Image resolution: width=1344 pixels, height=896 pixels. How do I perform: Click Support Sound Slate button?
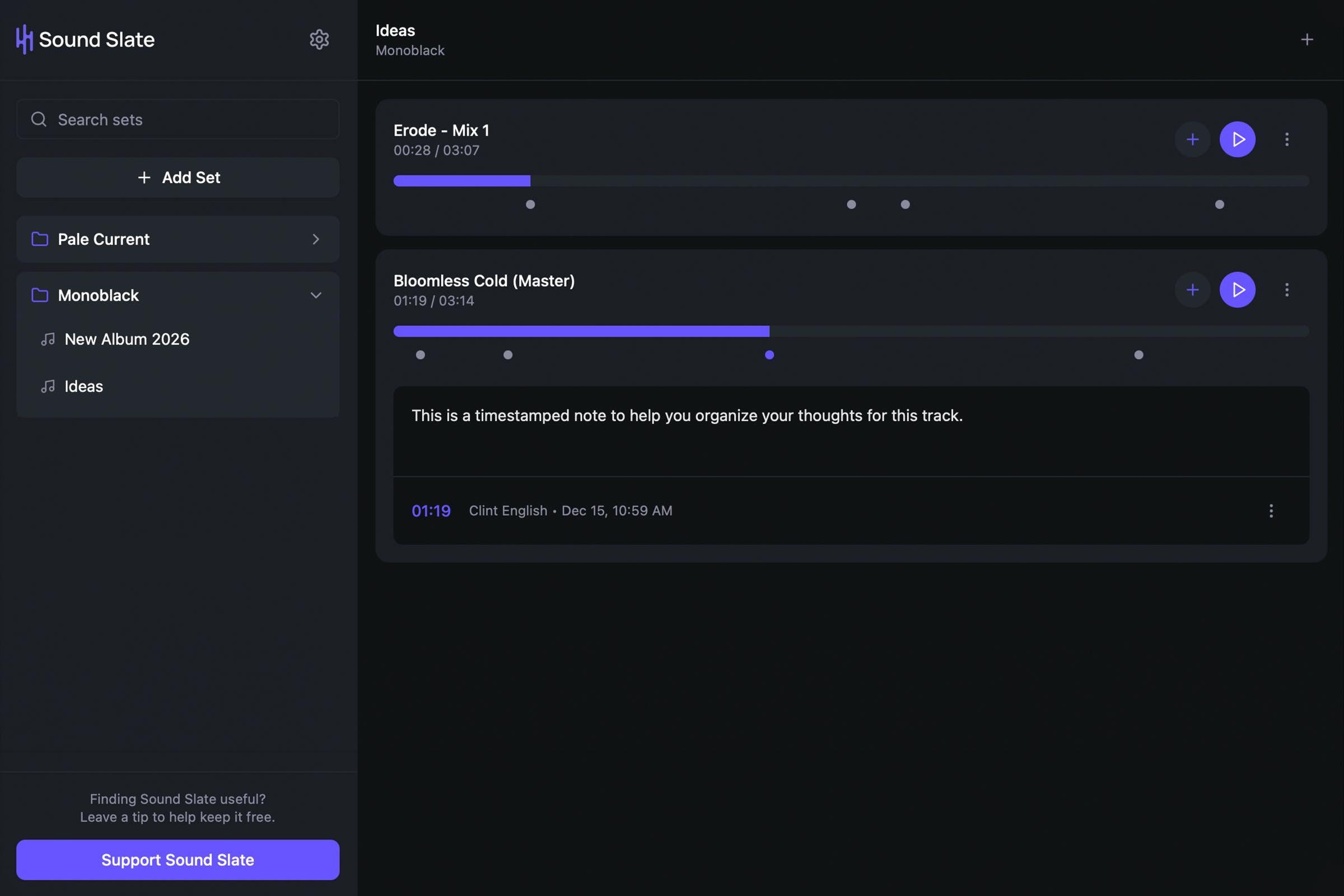pyautogui.click(x=178, y=860)
